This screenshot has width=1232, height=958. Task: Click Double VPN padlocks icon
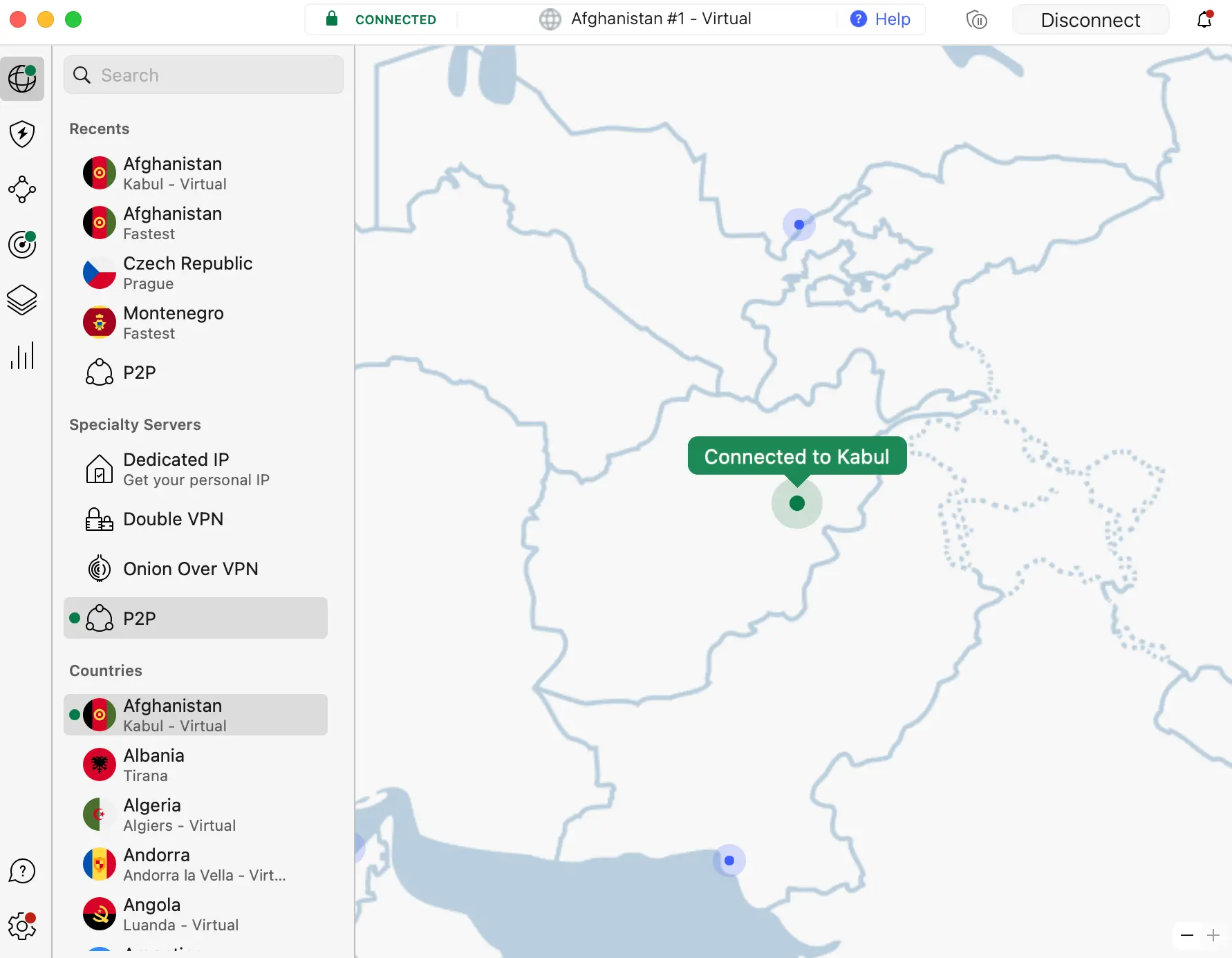[x=100, y=519]
